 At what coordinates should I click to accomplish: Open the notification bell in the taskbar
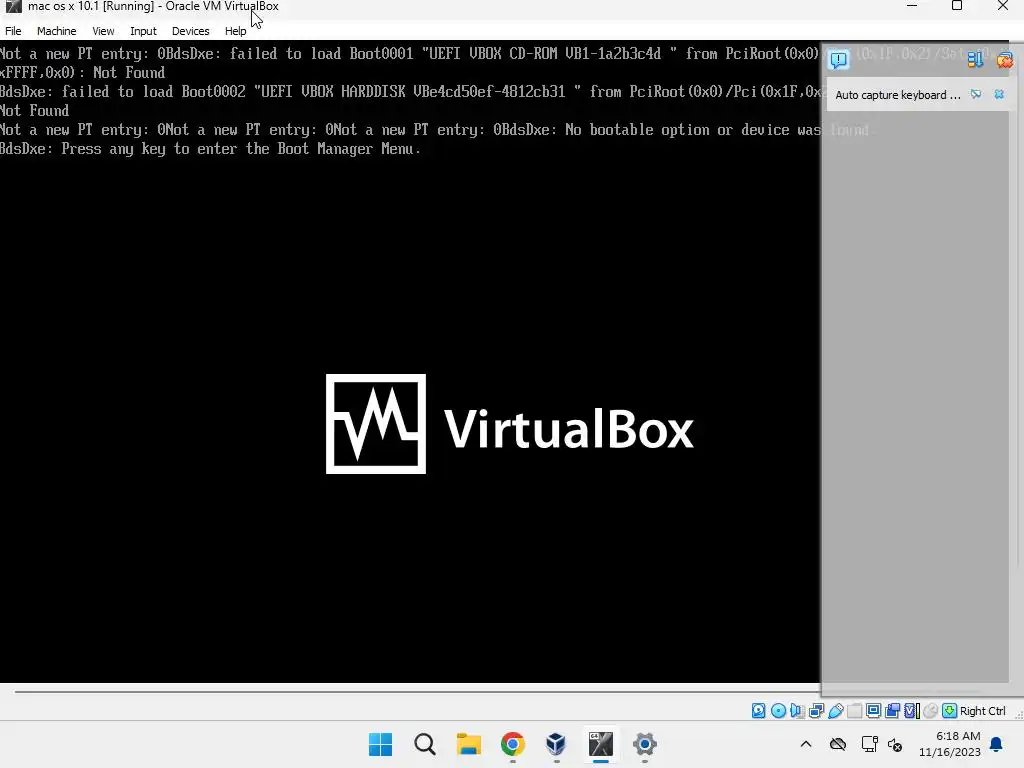coord(997,744)
